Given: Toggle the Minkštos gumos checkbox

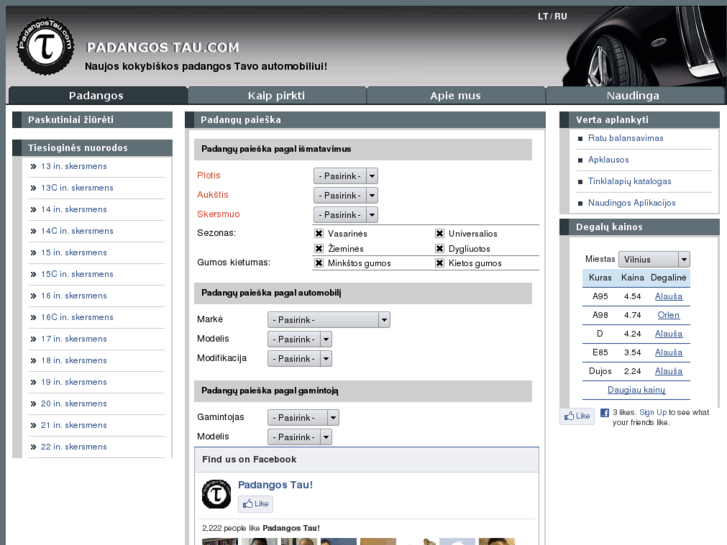Looking at the screenshot, I should pyautogui.click(x=319, y=263).
